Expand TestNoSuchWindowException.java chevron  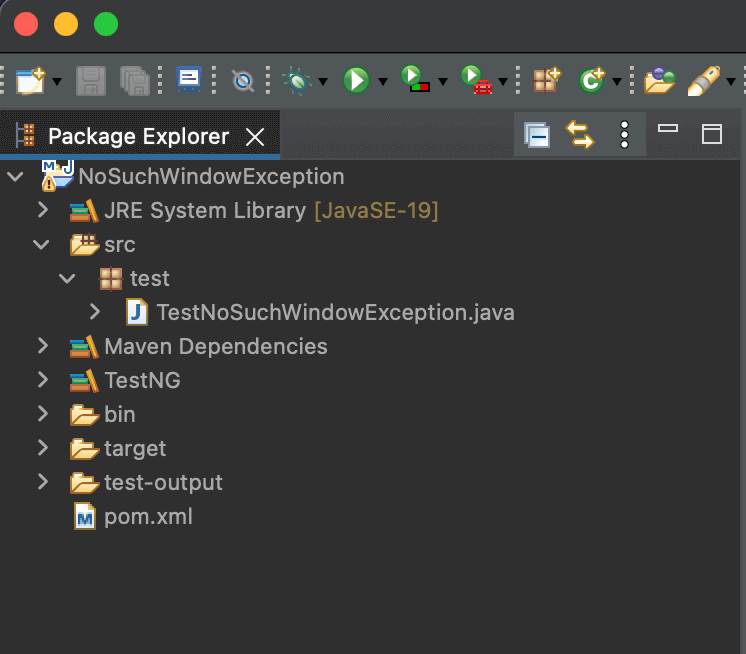95,312
